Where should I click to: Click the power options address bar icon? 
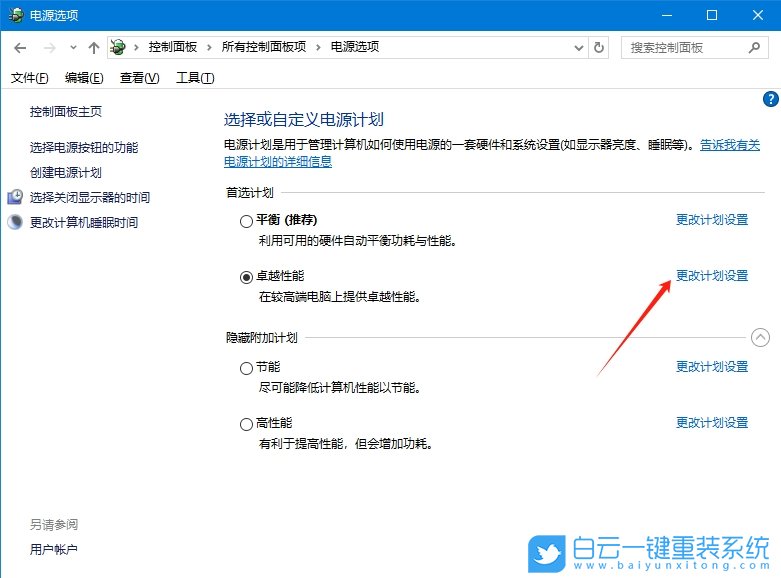(x=118, y=47)
